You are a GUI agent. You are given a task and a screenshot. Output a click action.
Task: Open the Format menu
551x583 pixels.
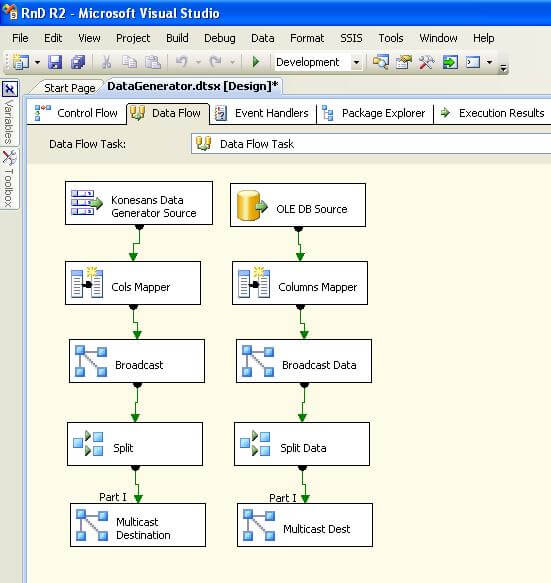(307, 38)
